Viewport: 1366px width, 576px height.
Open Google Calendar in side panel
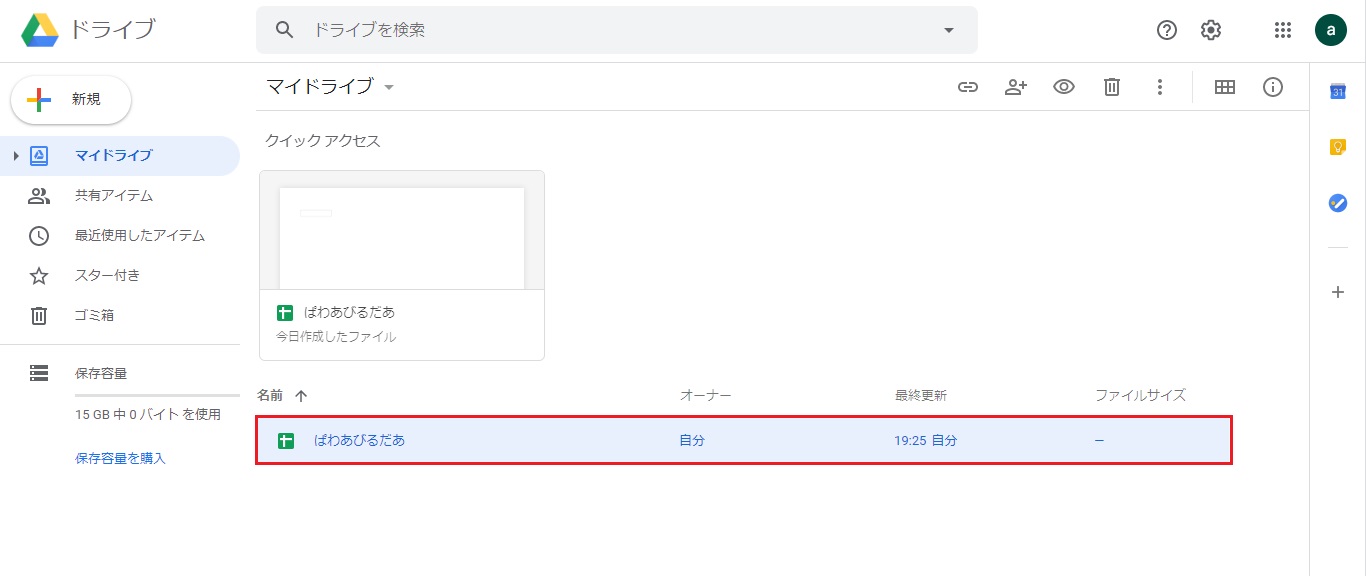1337,92
